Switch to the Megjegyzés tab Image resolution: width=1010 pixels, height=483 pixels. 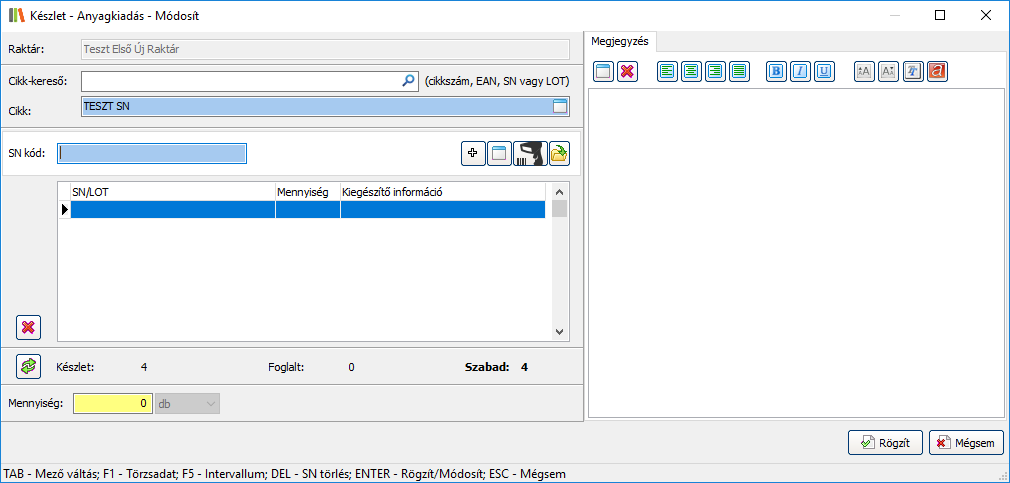pyautogui.click(x=620, y=40)
